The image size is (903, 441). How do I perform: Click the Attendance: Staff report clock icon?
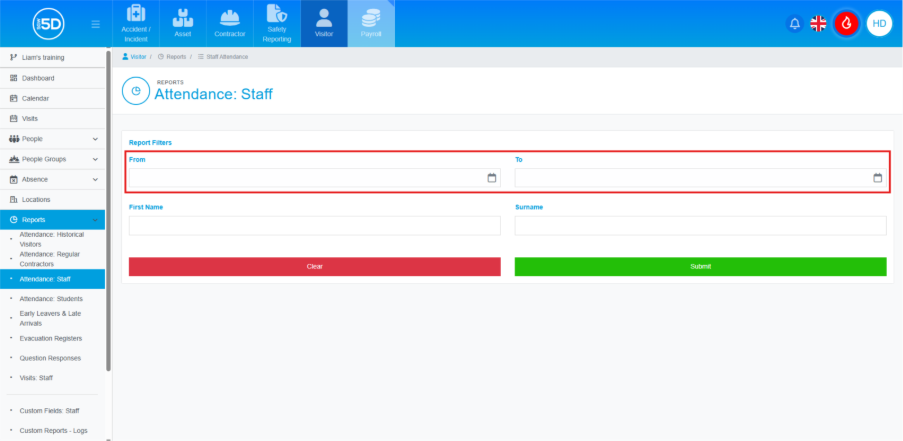[x=136, y=91]
